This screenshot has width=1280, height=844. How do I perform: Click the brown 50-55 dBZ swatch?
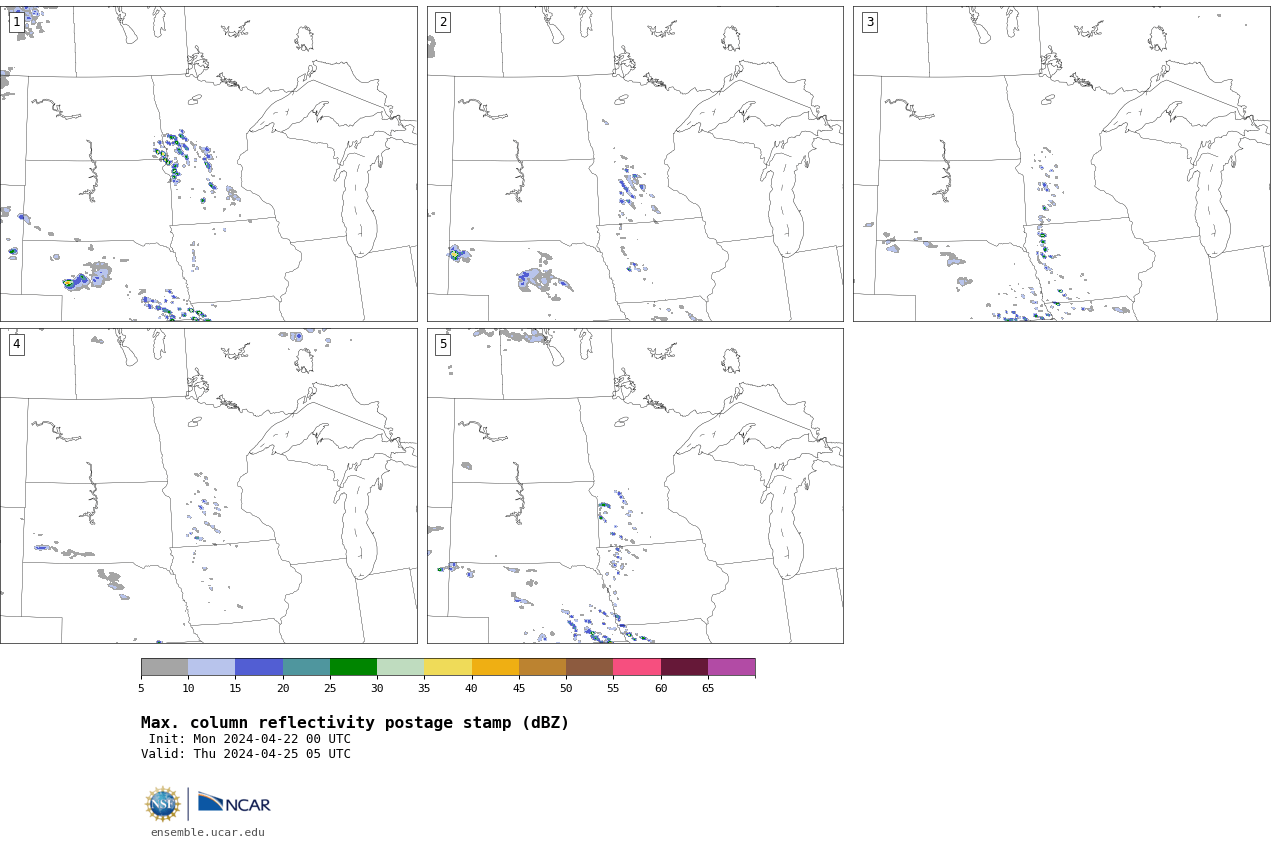[589, 667]
